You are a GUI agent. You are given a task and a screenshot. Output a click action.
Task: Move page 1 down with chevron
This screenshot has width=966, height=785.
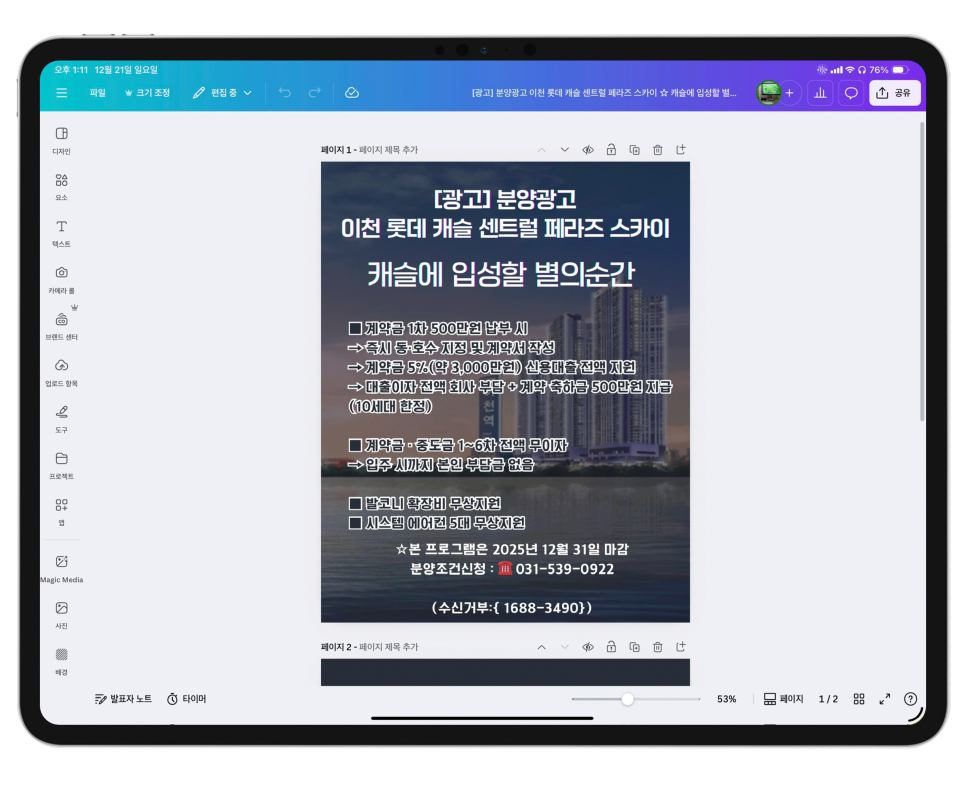(564, 150)
